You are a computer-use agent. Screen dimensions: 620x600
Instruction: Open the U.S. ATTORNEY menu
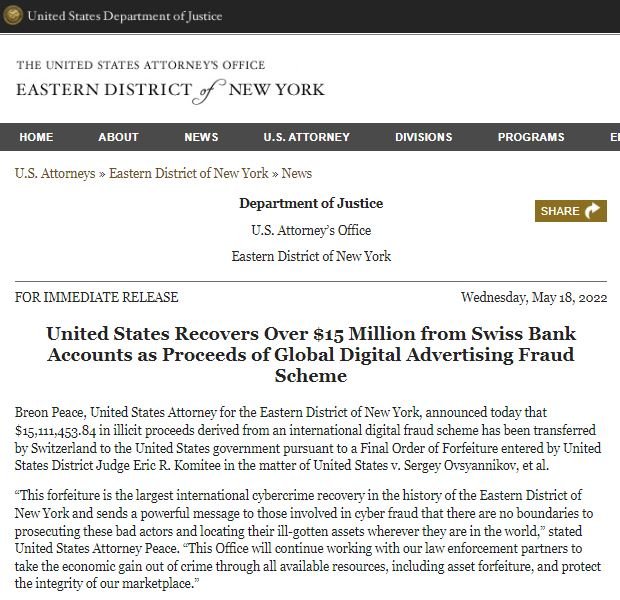click(x=306, y=137)
